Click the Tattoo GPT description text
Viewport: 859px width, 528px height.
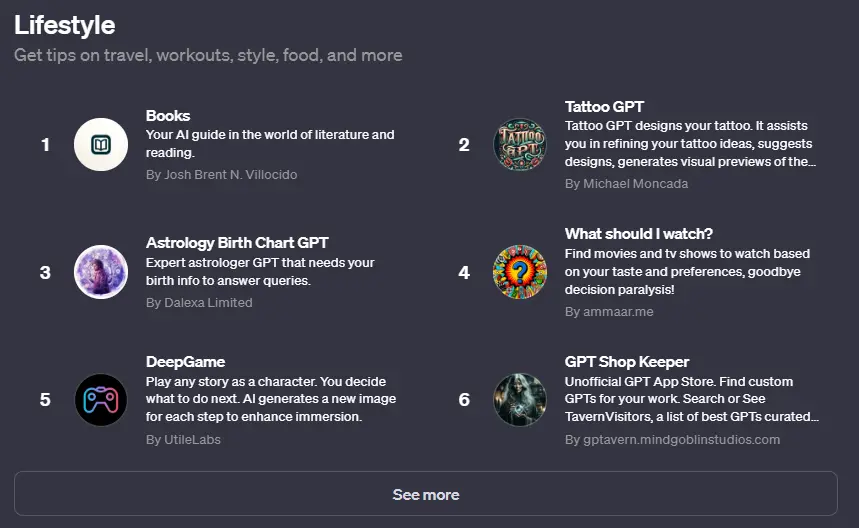(690, 144)
